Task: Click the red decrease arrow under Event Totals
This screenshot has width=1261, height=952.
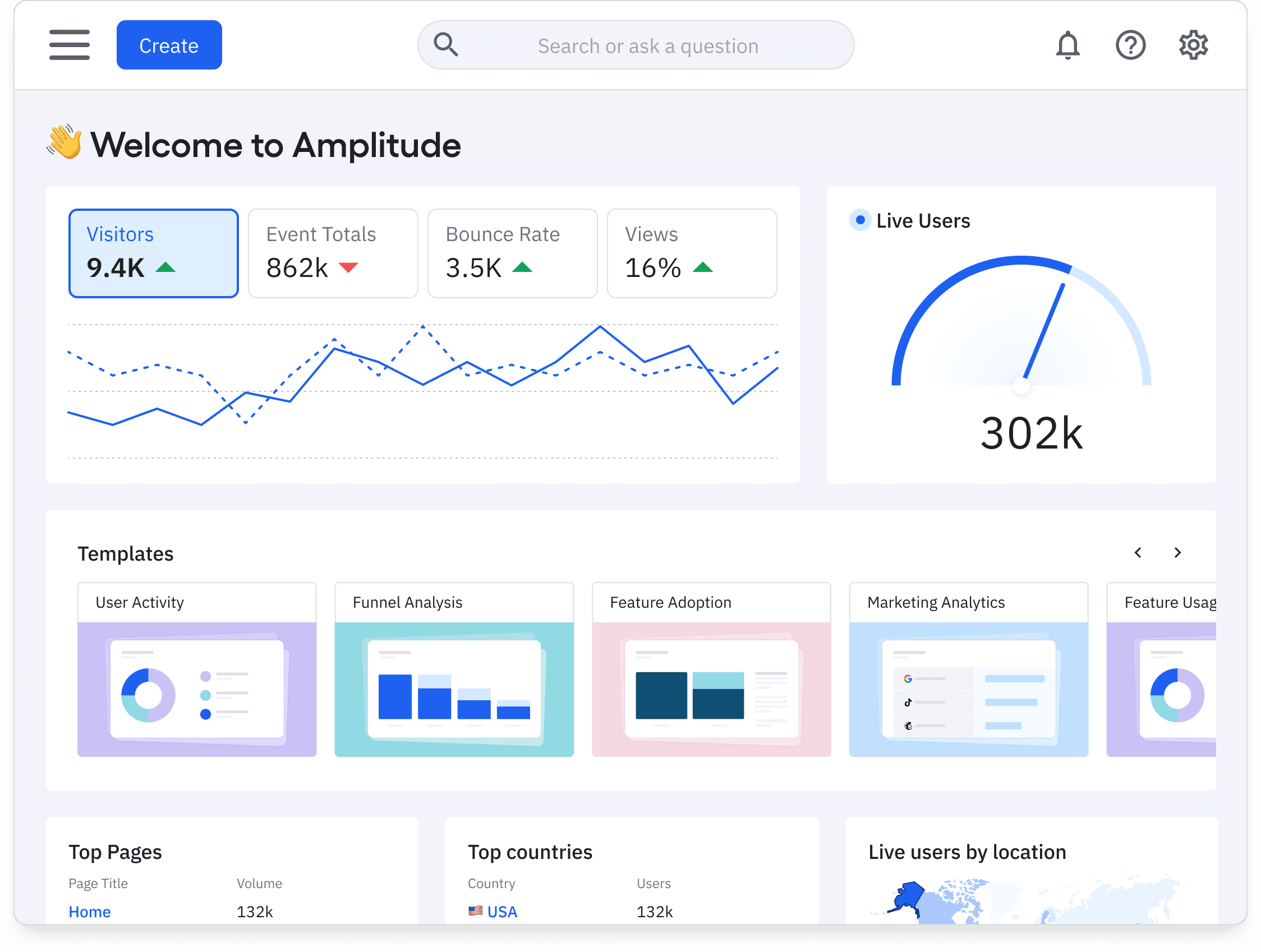Action: [348, 268]
